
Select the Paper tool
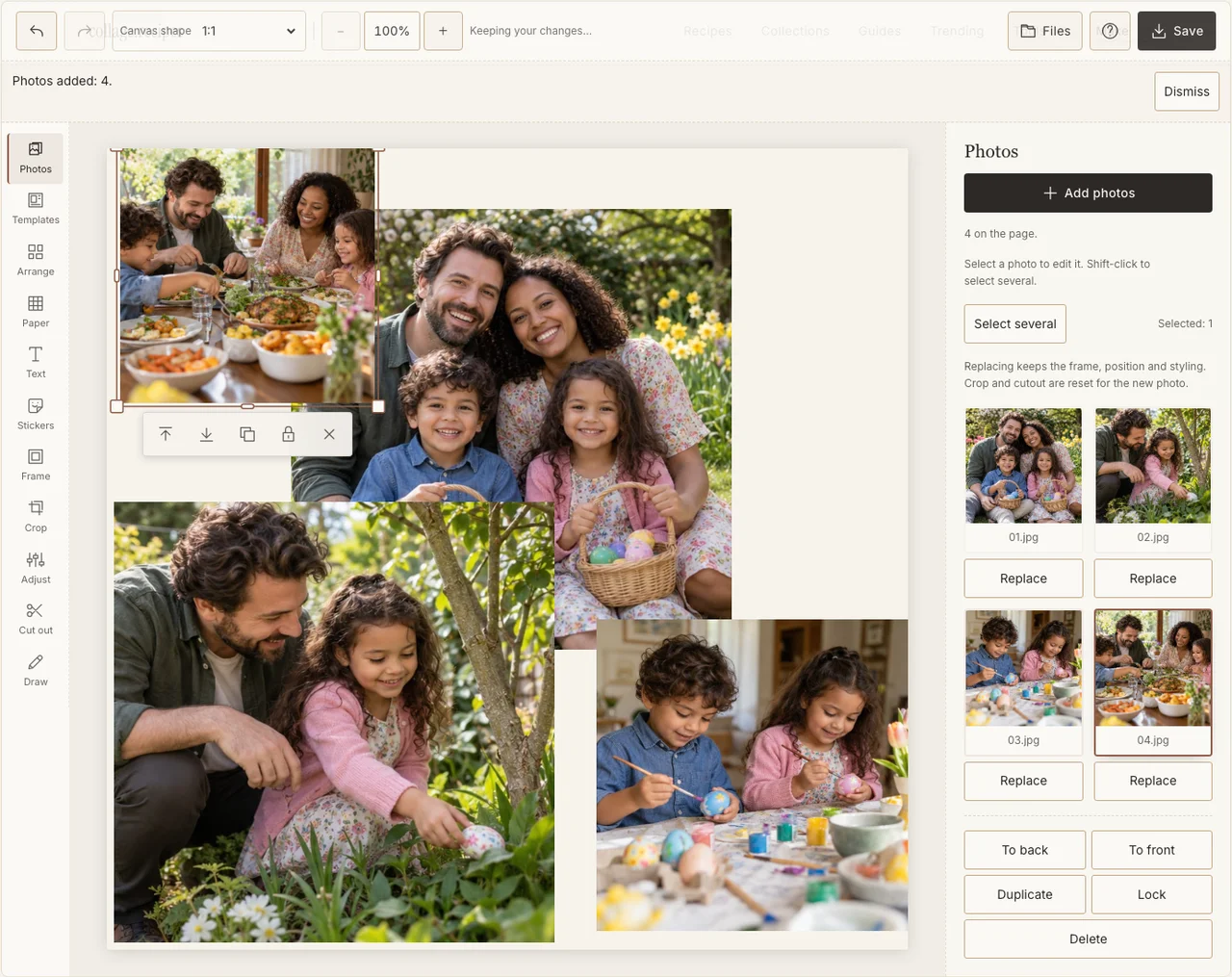36,312
